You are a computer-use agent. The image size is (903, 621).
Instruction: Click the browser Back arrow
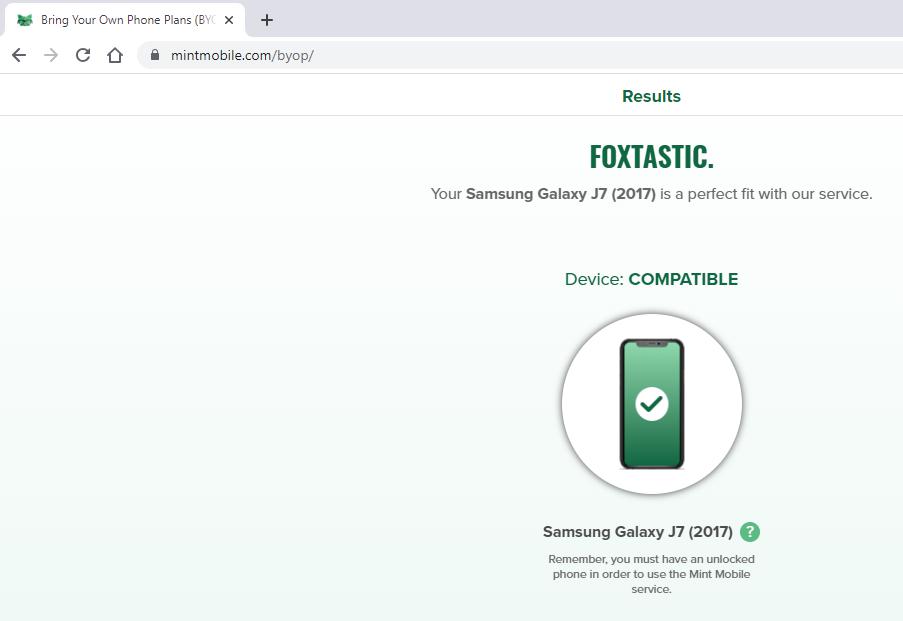coord(19,55)
